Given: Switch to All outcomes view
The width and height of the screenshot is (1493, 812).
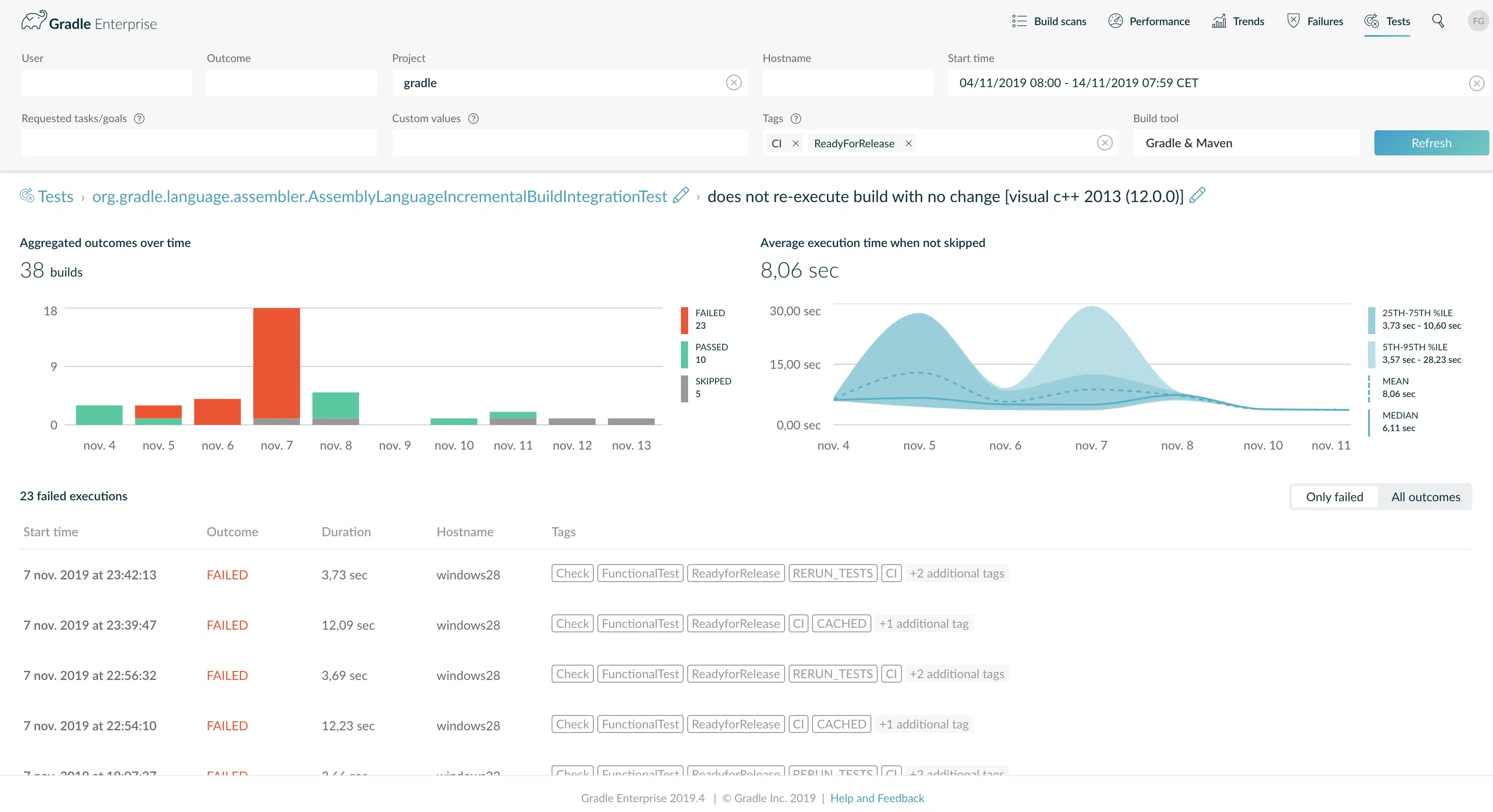Looking at the screenshot, I should pyautogui.click(x=1425, y=497).
